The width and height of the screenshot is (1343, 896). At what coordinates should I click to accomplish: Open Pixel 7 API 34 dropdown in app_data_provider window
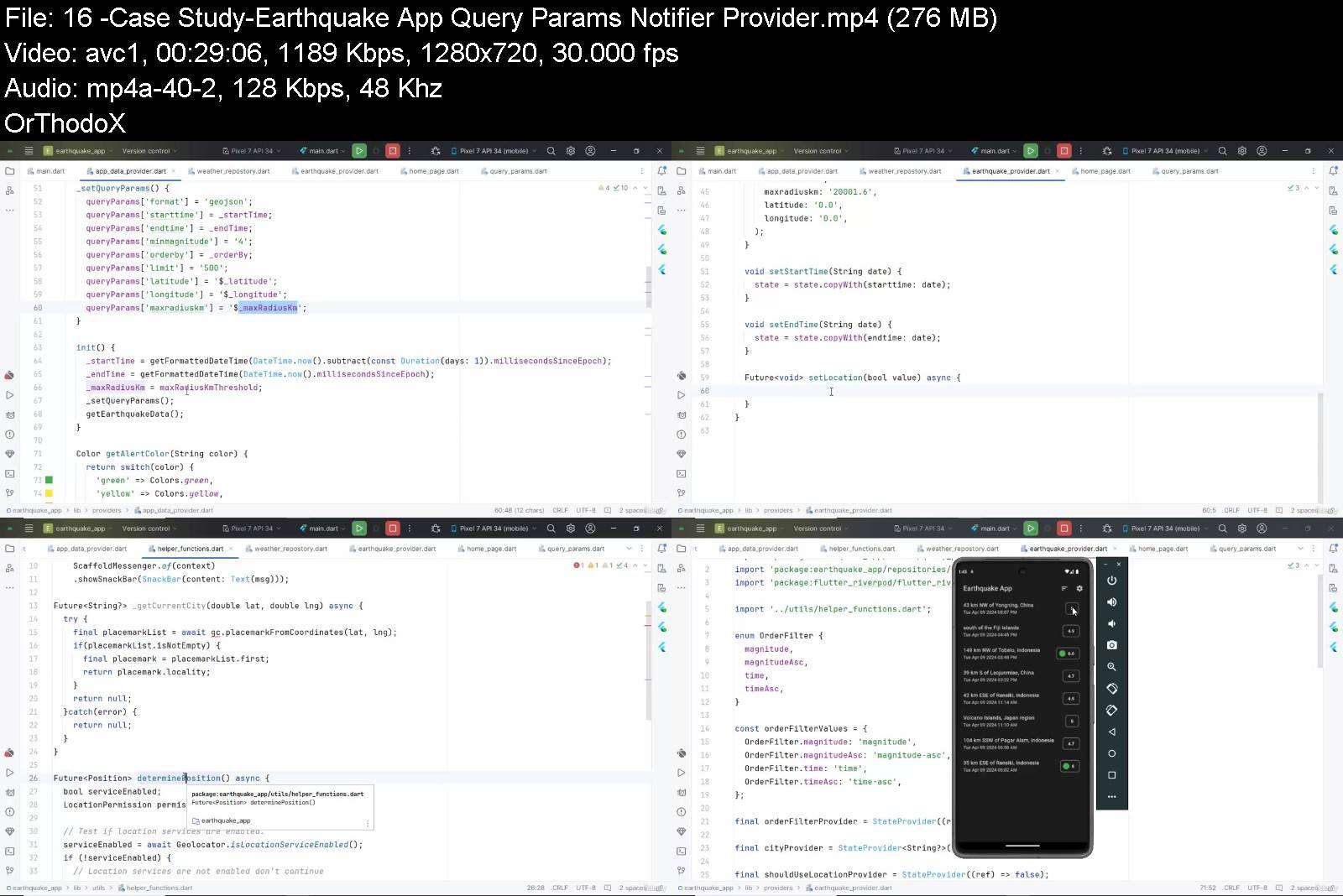tap(252, 151)
